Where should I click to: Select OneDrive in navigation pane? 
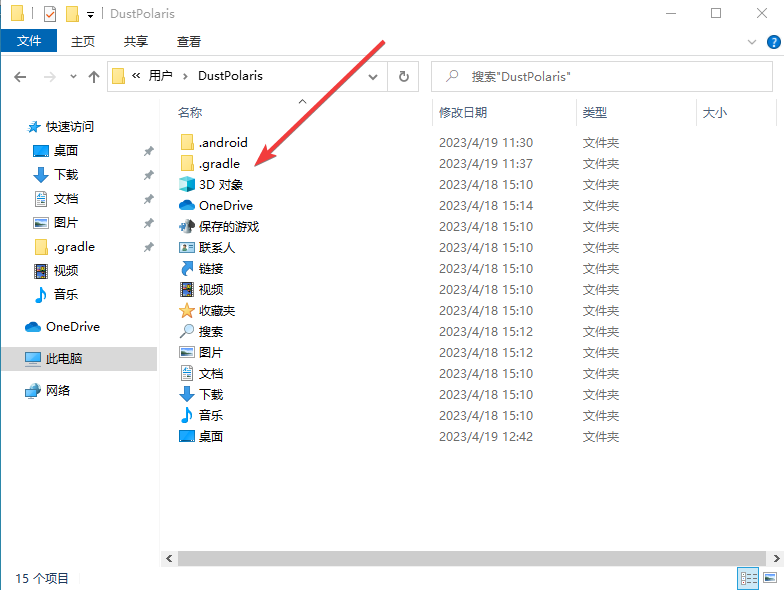(72, 326)
